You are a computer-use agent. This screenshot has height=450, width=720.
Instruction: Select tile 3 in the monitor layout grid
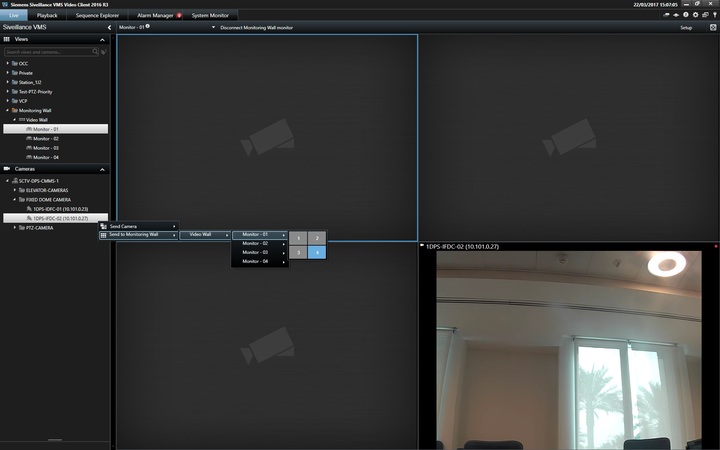click(298, 253)
